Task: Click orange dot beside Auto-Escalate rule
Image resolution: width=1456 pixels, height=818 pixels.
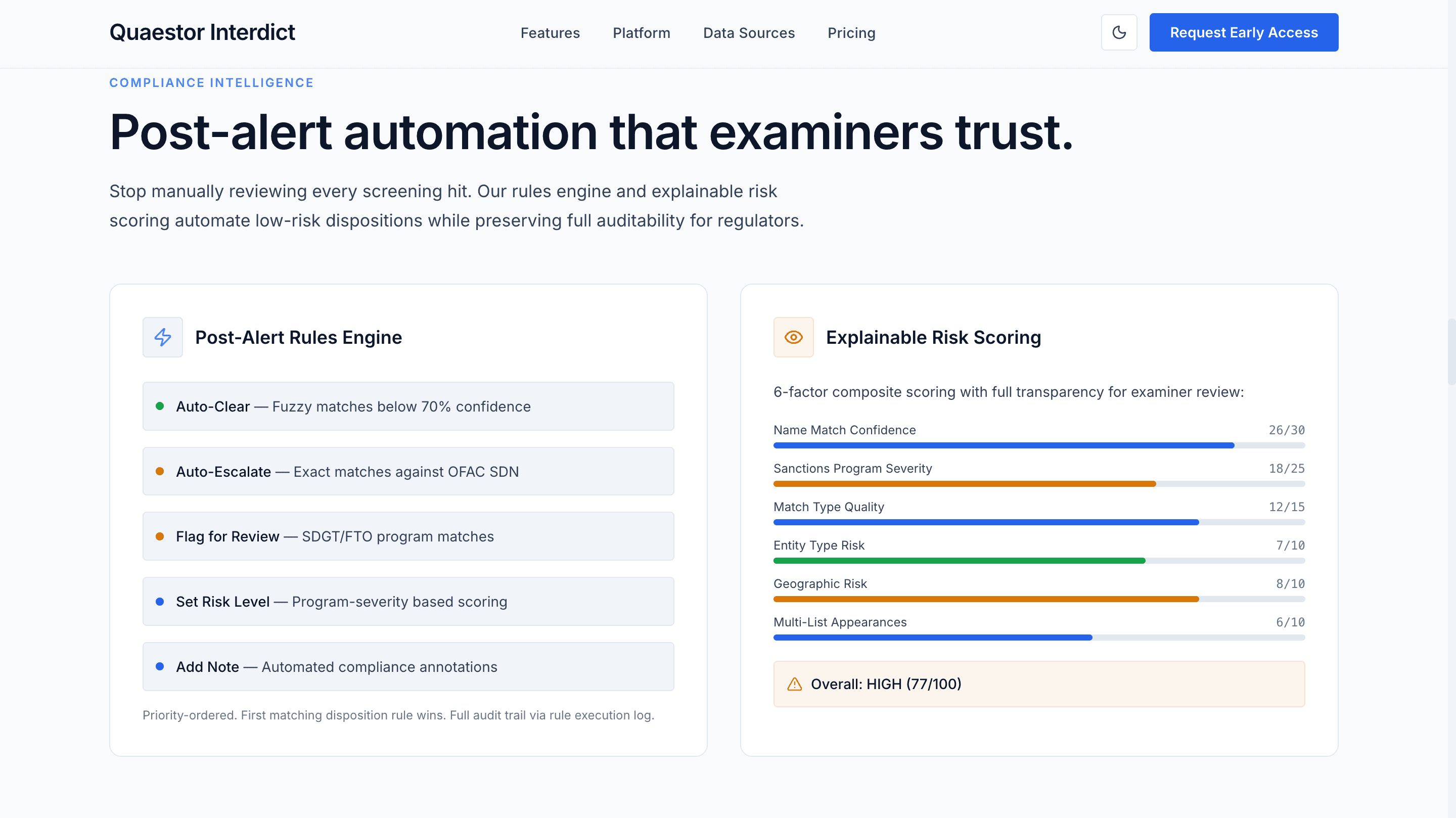Action: 160,471
